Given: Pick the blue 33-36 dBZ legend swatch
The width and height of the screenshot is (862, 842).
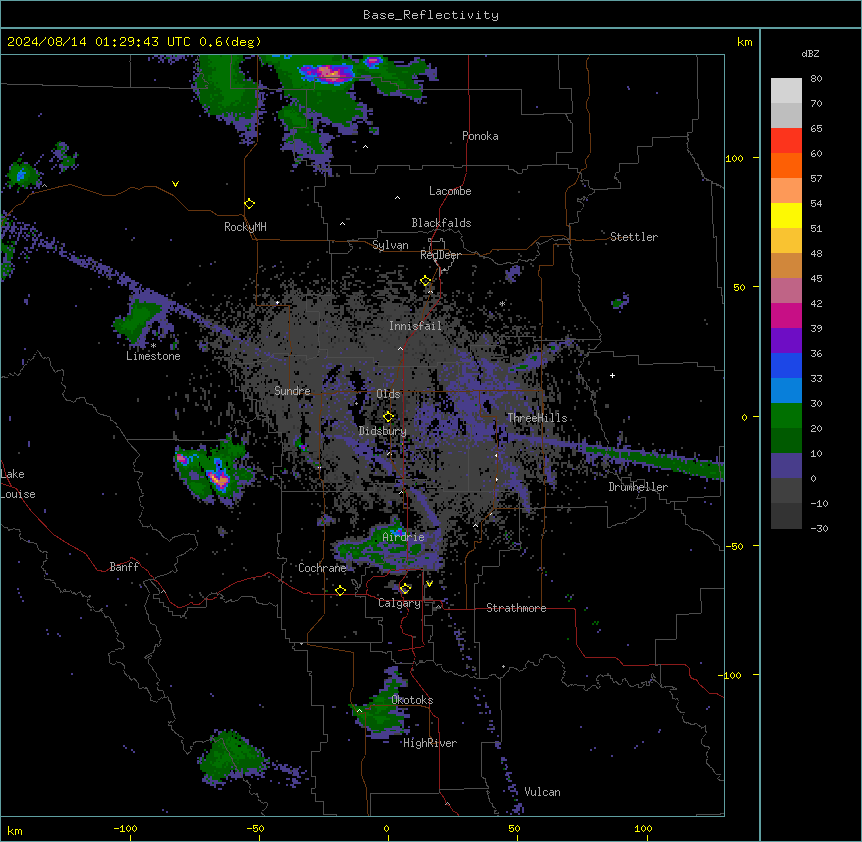Looking at the screenshot, I should point(786,365).
